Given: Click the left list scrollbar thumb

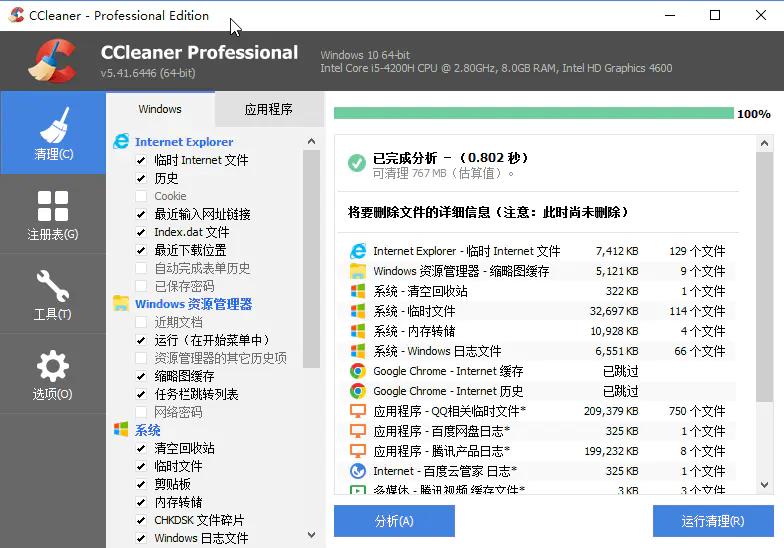Looking at the screenshot, I should [x=312, y=259].
